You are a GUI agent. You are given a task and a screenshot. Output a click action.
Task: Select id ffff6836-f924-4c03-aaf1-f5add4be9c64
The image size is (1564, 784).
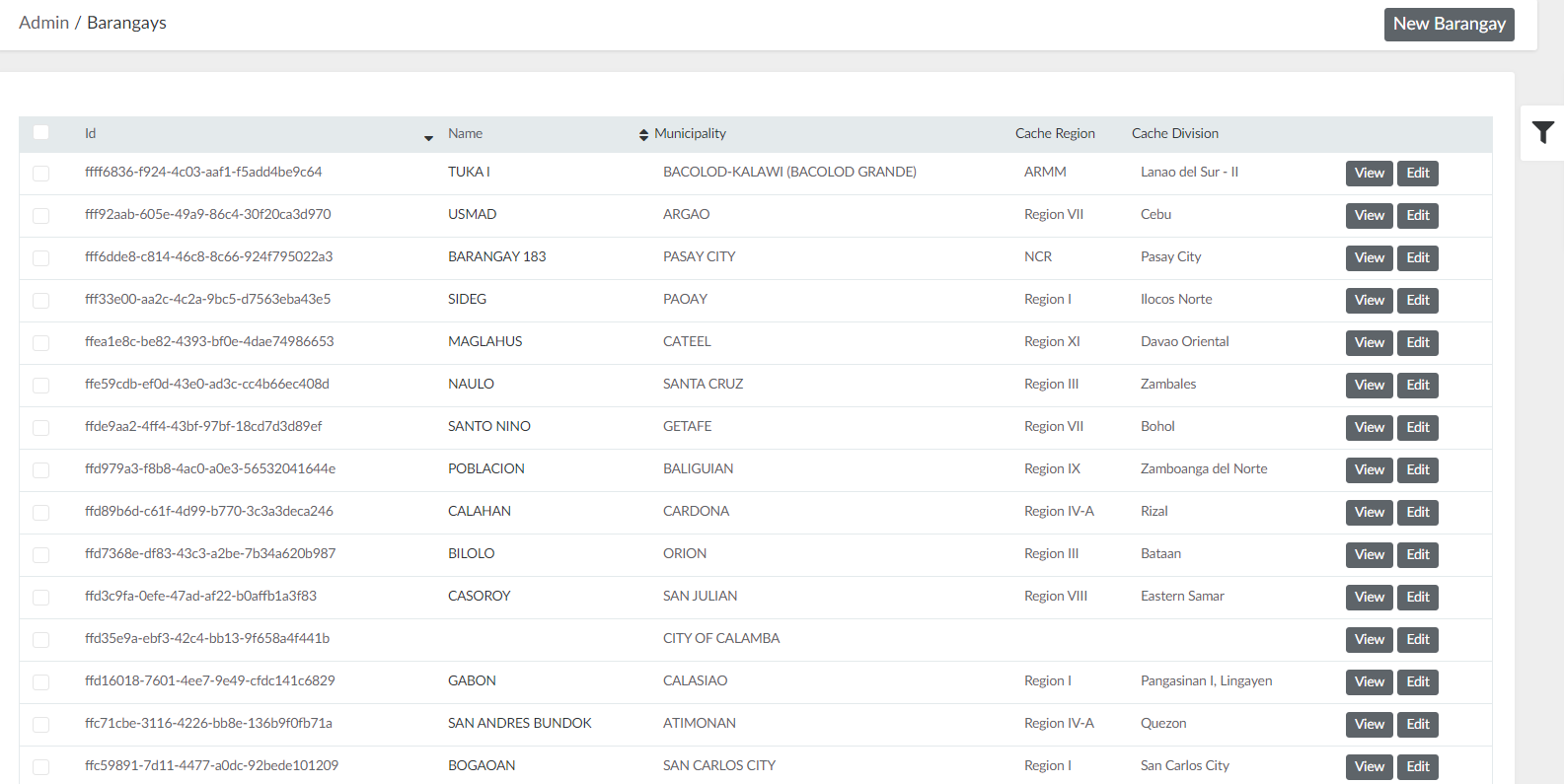(203, 172)
